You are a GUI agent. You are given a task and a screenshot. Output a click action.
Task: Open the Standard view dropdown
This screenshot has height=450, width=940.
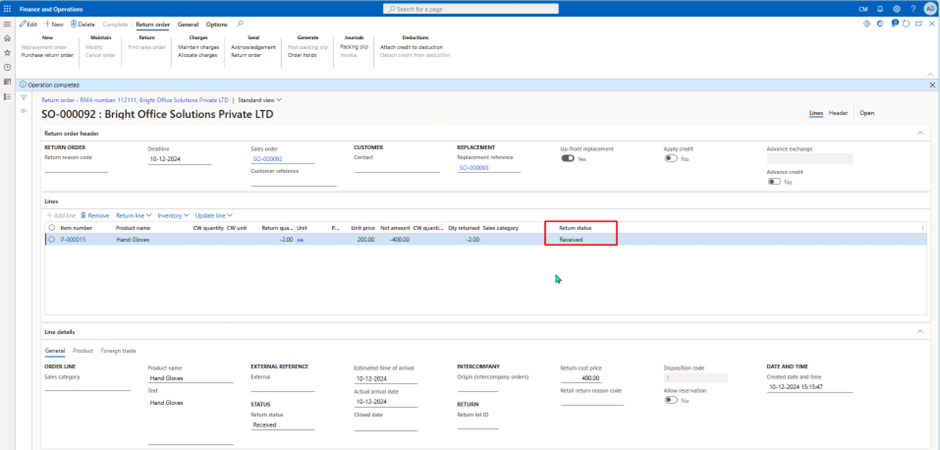260,100
